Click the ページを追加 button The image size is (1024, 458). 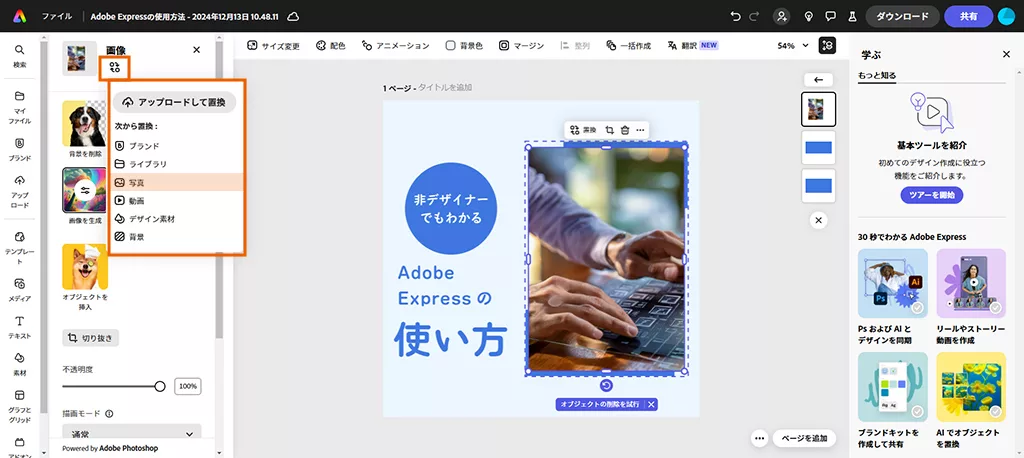(x=804, y=438)
